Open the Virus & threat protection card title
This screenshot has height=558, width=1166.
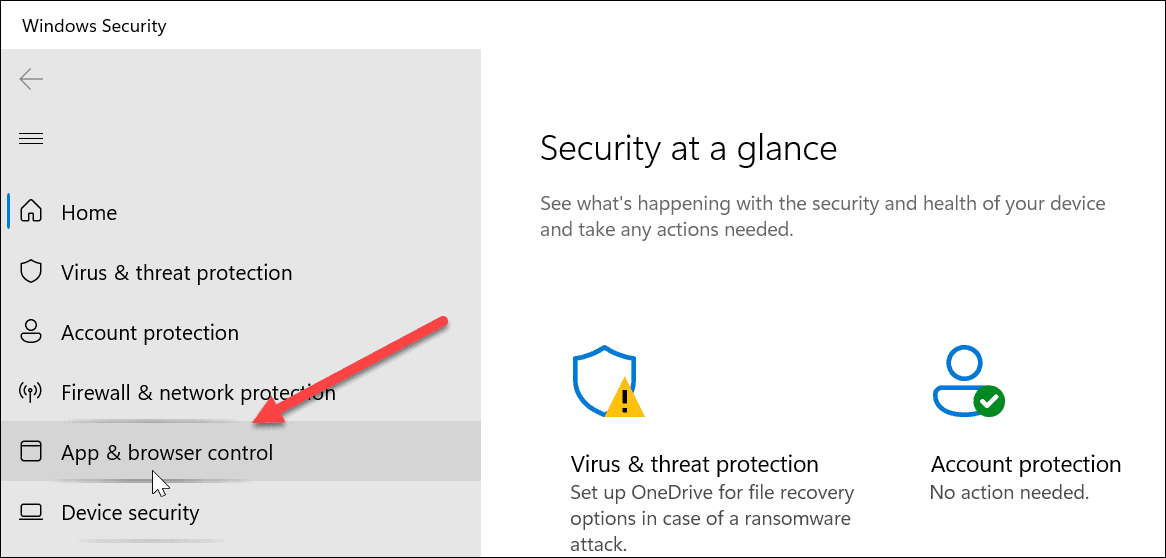[694, 464]
